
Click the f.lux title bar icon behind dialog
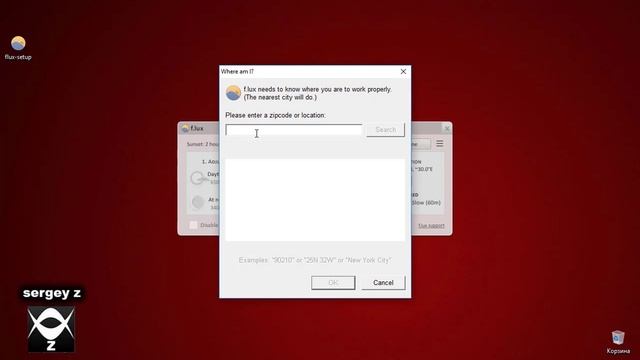tap(185, 129)
